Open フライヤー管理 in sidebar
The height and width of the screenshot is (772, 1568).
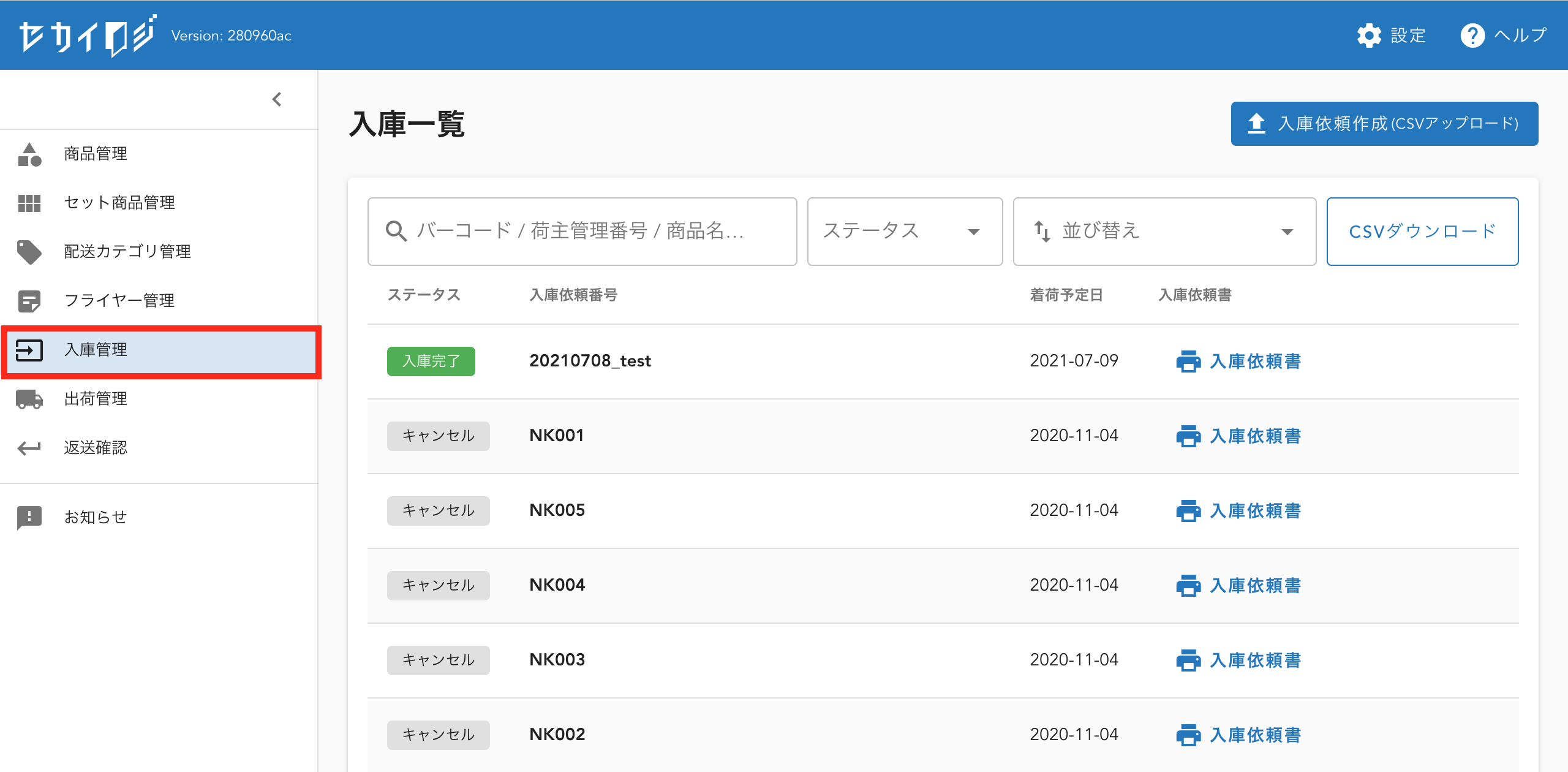click(119, 300)
